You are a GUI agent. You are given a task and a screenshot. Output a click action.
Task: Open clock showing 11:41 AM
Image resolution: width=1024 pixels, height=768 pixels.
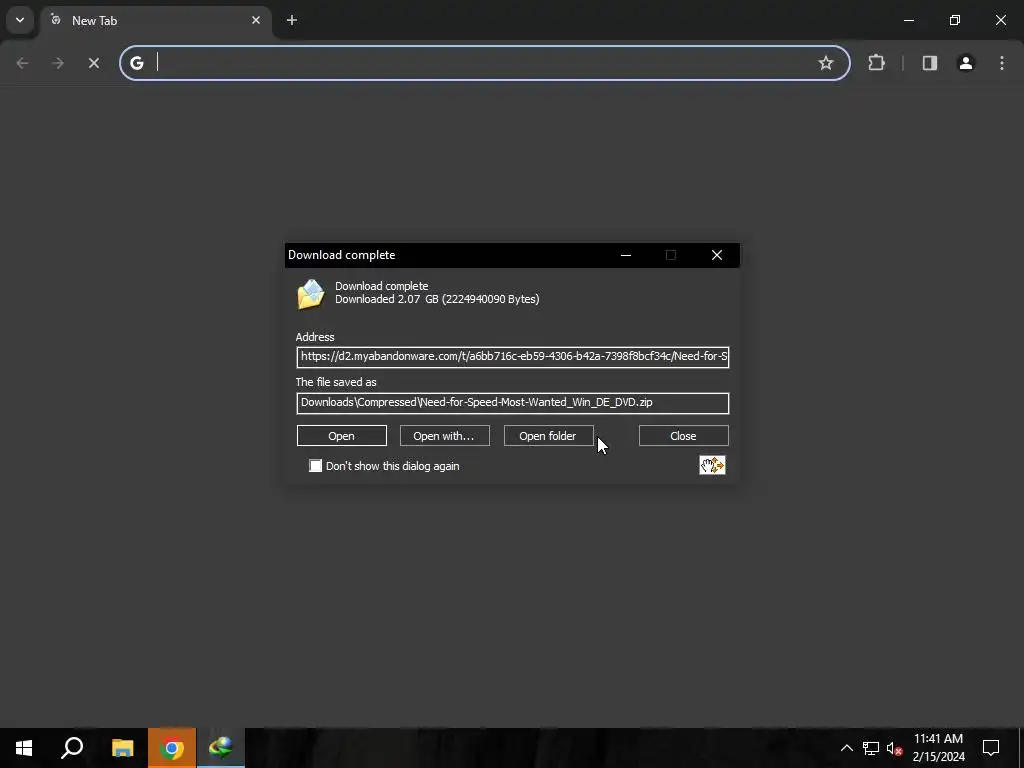(x=938, y=748)
